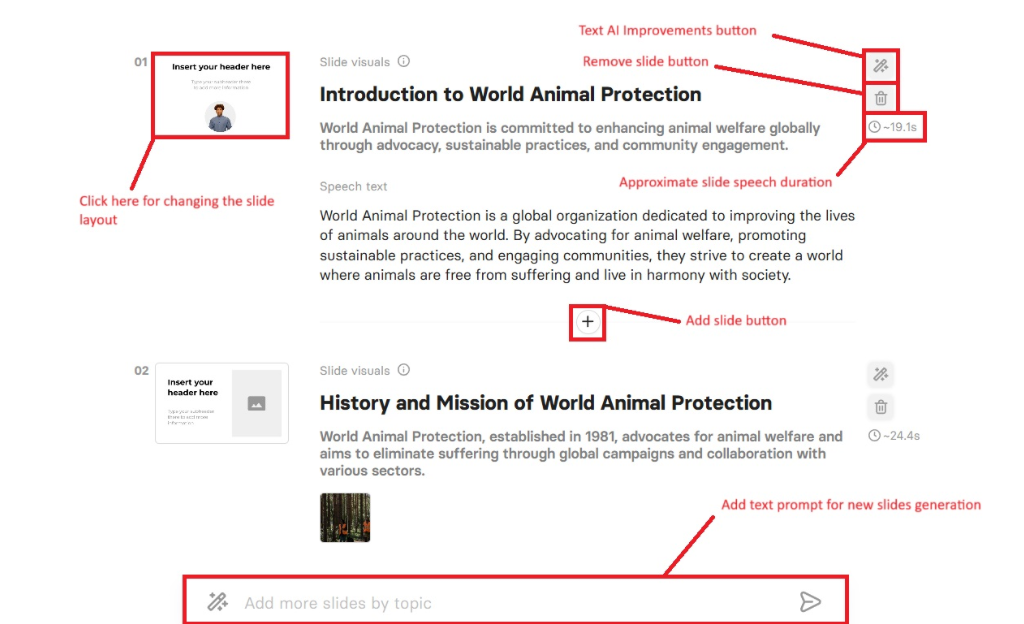Click Slide visuals label on slide 01
Viewport: 1024px width, 624px height.
pyautogui.click(x=355, y=62)
